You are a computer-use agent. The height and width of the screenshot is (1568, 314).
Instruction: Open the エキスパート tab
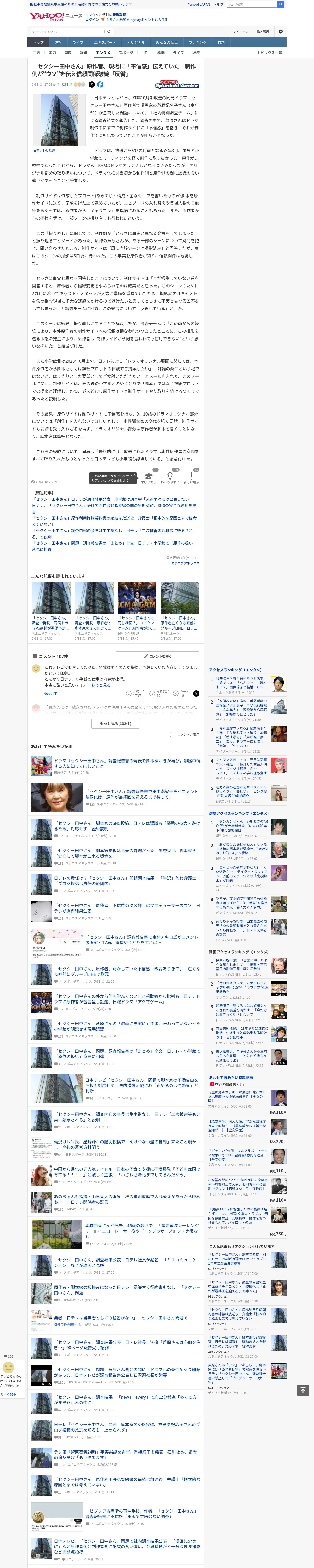105,43
